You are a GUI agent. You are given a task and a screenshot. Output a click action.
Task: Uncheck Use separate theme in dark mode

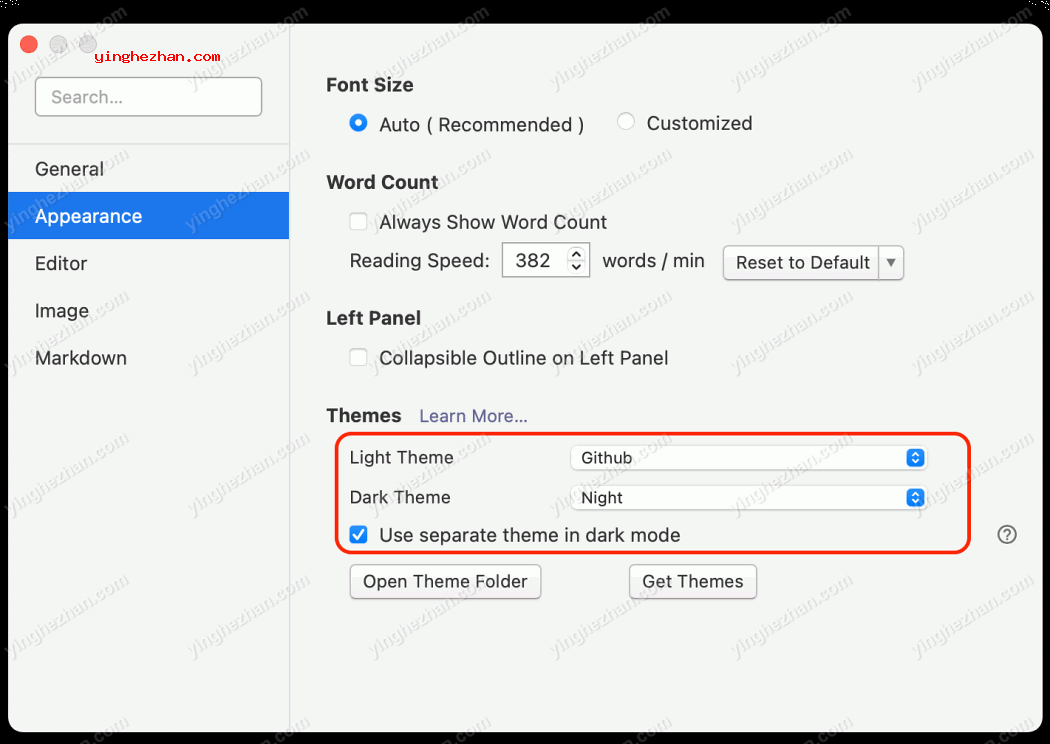point(358,535)
